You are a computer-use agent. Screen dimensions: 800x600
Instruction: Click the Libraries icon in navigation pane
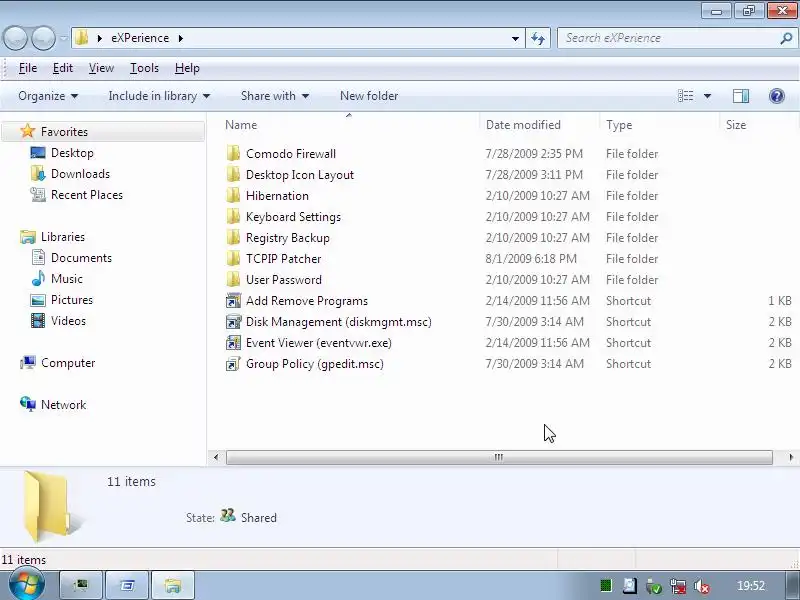28,237
